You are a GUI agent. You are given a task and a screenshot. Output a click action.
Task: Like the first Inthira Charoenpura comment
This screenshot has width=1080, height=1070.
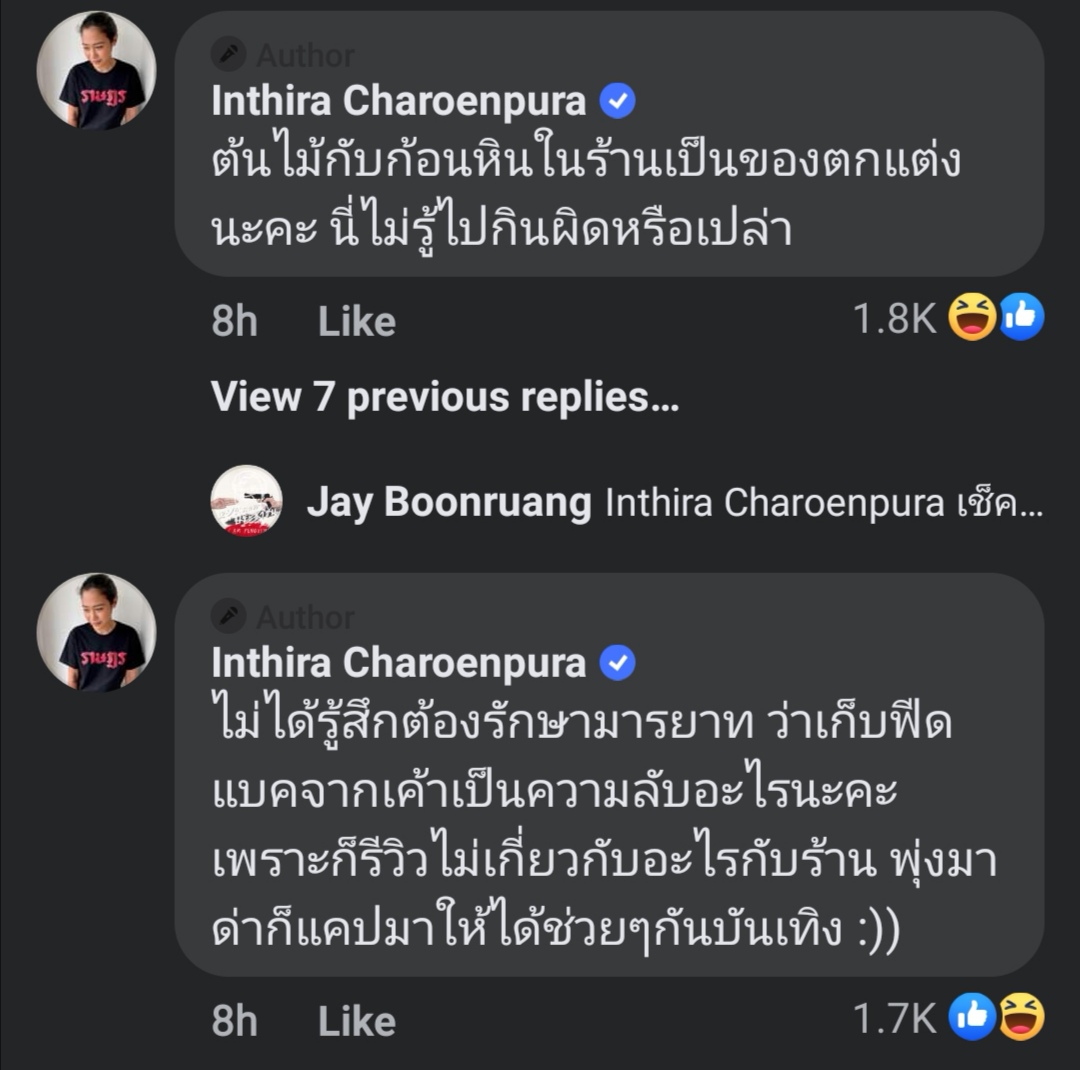[x=356, y=321]
